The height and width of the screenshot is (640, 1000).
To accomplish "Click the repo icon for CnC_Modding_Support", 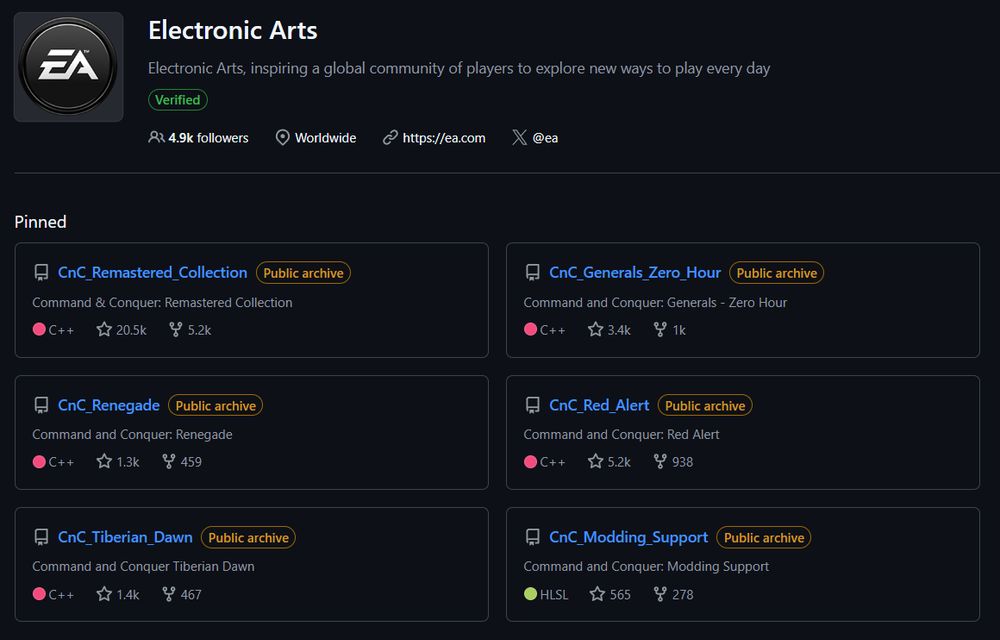I will pyautogui.click(x=532, y=537).
